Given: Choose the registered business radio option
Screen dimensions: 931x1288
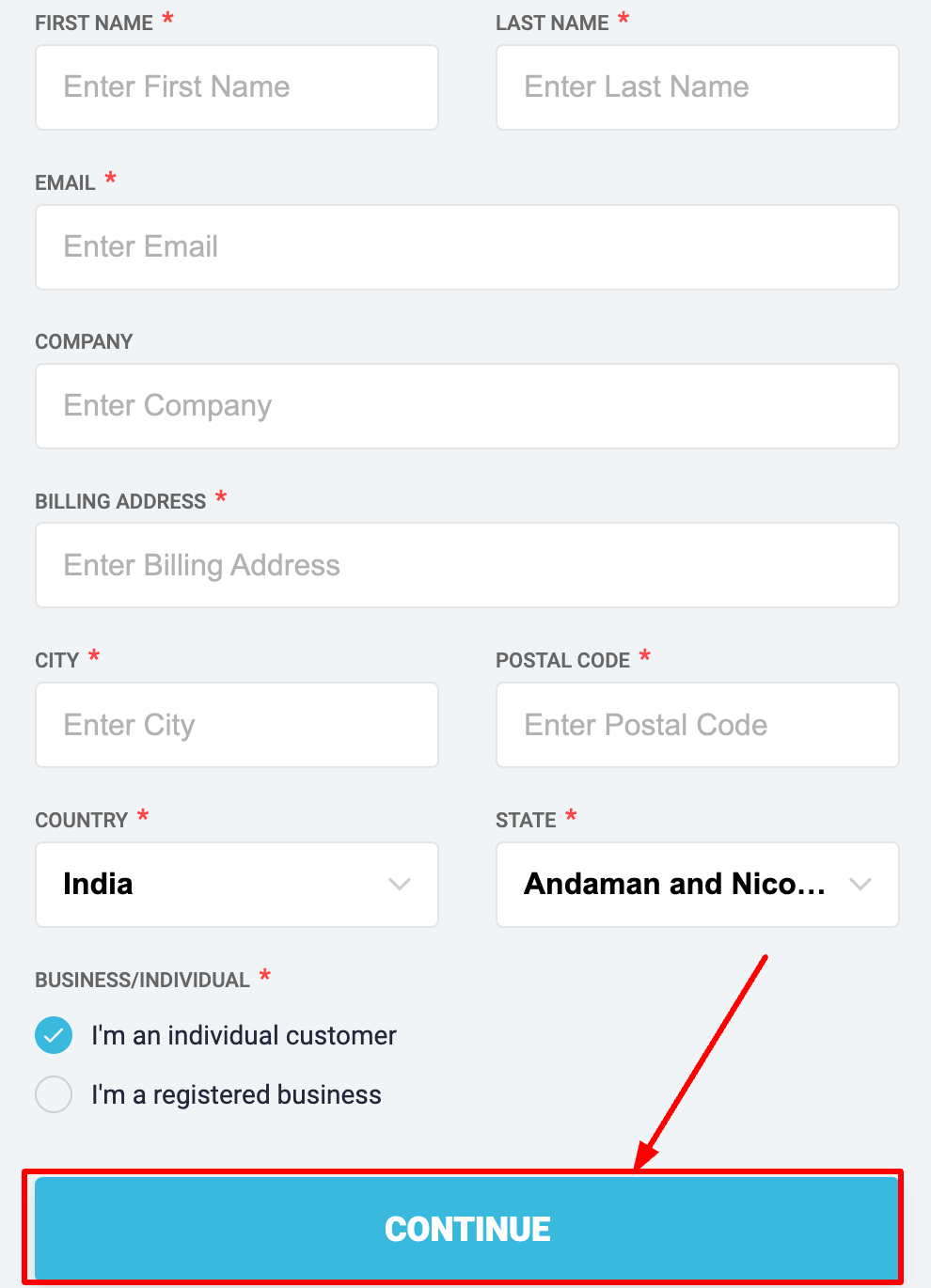Looking at the screenshot, I should (54, 1094).
